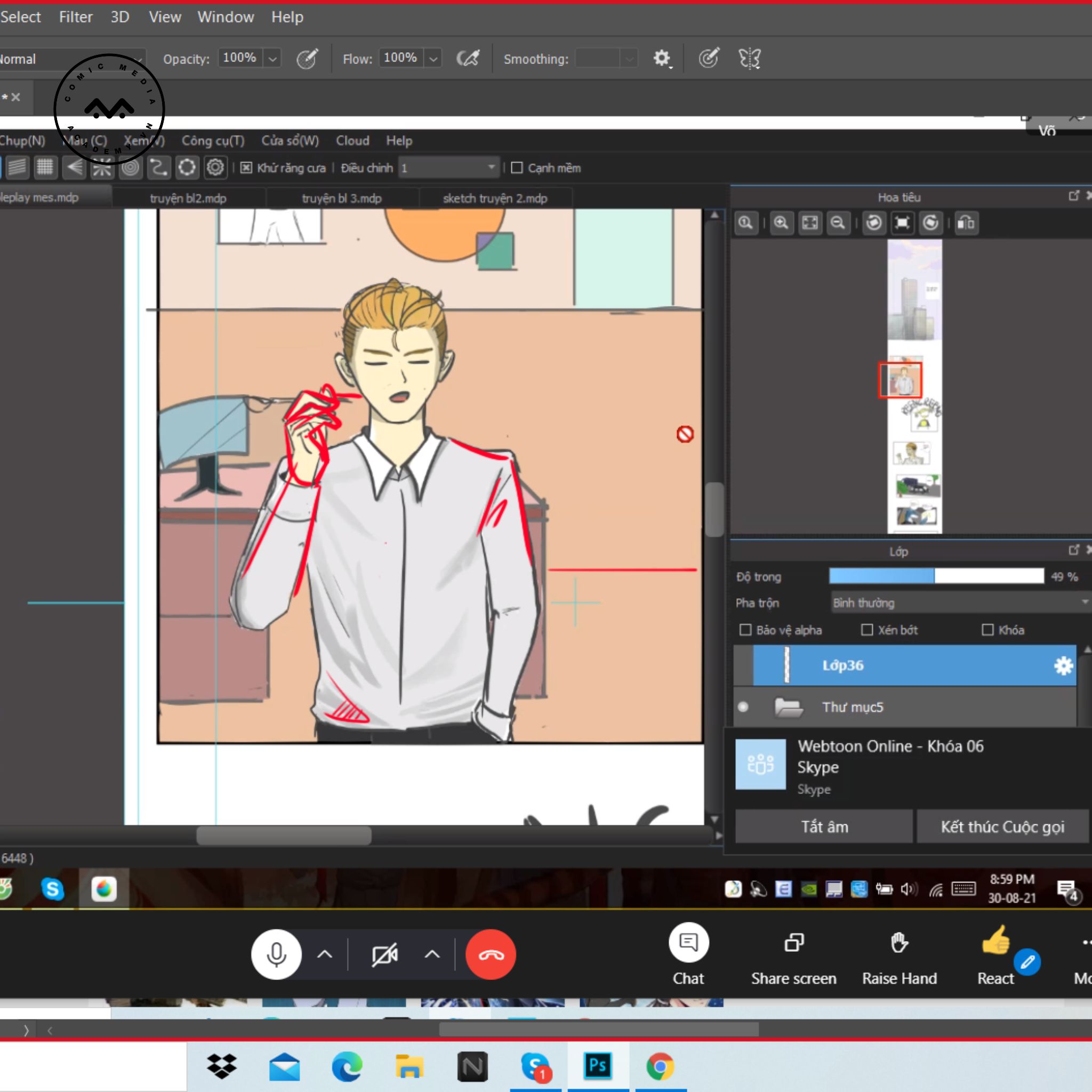The height and width of the screenshot is (1092, 1092).
Task: Adjust the Độ trong opacity slider
Action: [x=935, y=576]
